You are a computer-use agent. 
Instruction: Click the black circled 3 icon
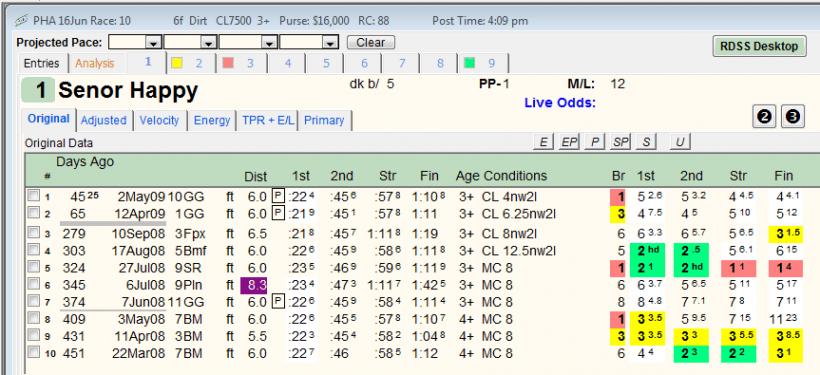pos(793,117)
